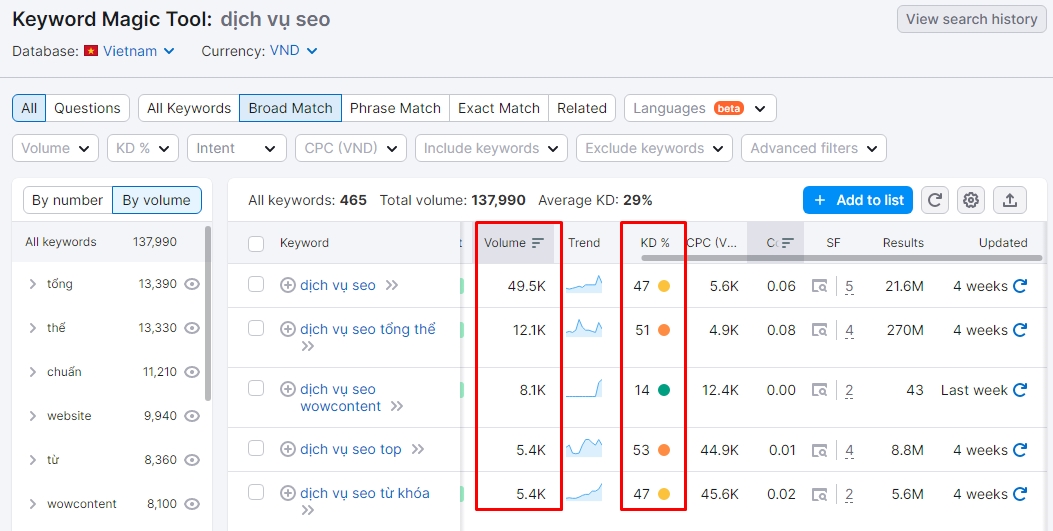Viewport: 1053px width, 531px height.
Task: Check the box for 'dịch vụ seo wowcontent'
Action: point(256,388)
